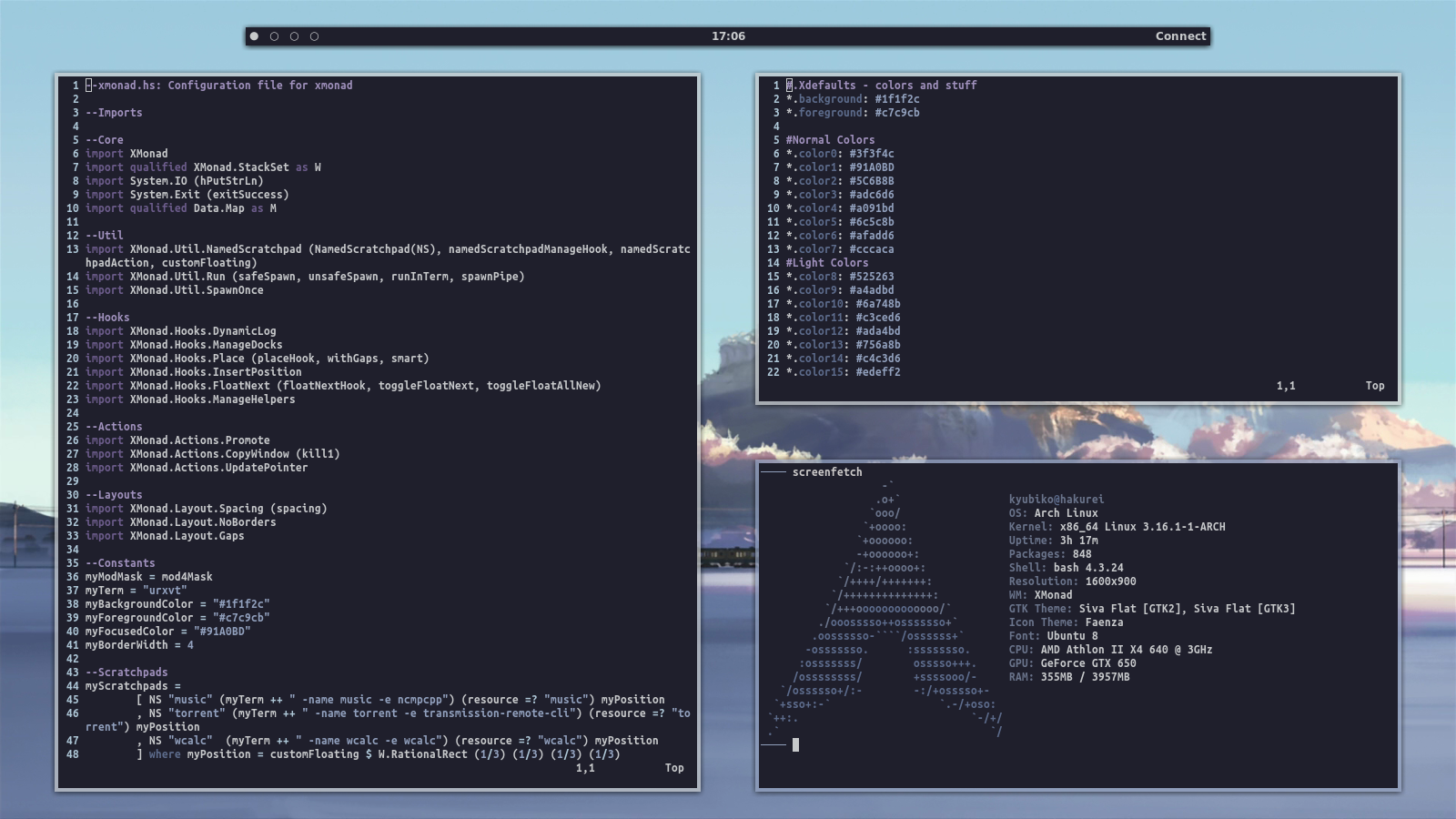Click the myBackgroundColor definition line
Screen dimensions: 1456x819
(177, 604)
